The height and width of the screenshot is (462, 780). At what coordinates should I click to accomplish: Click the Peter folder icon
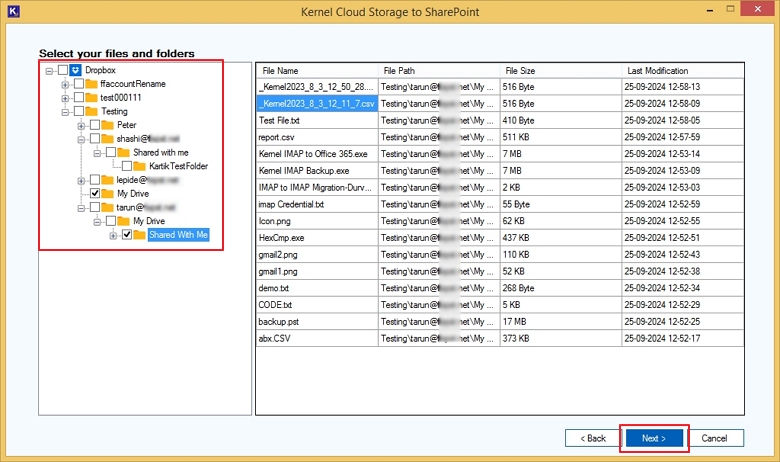pos(107,125)
